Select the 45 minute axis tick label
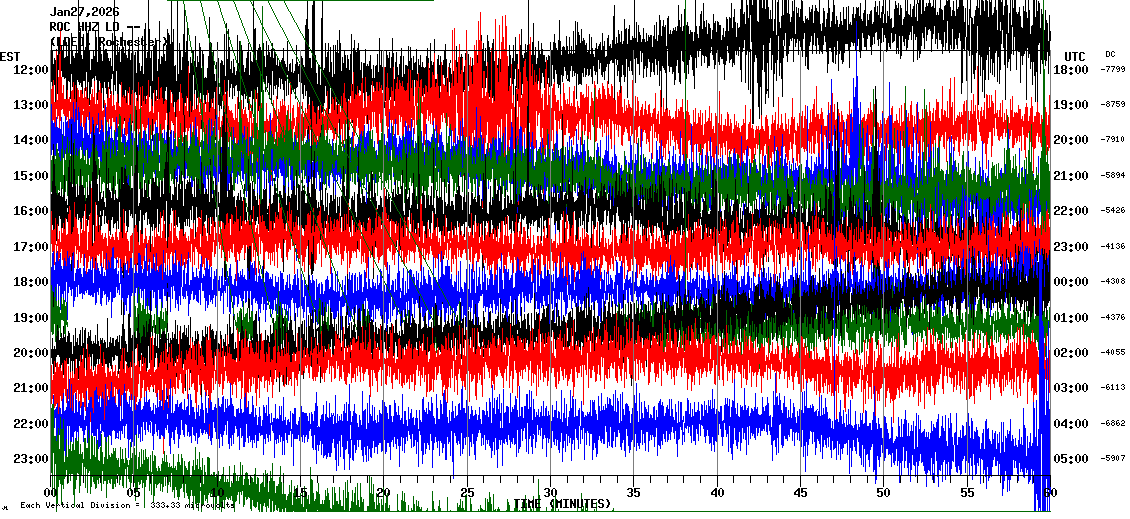Viewport: 1130px width, 519px height. tap(800, 493)
